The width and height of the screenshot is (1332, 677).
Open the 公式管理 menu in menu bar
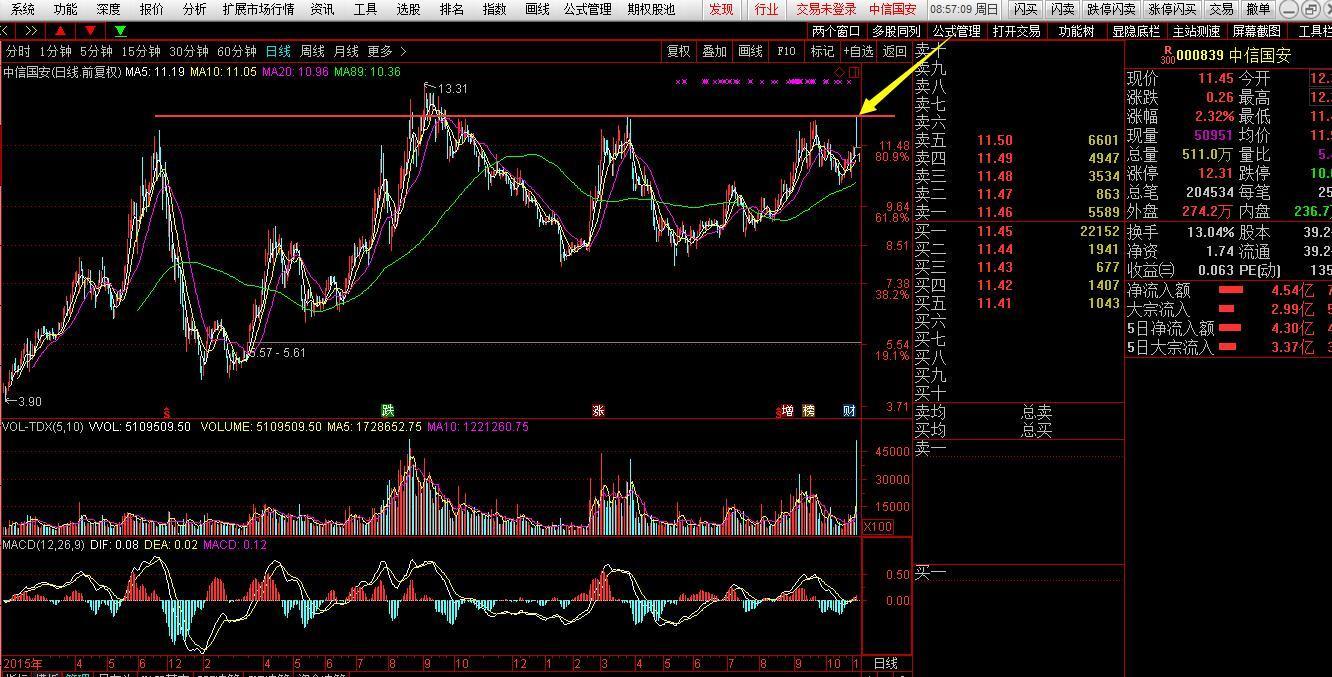tap(587, 9)
